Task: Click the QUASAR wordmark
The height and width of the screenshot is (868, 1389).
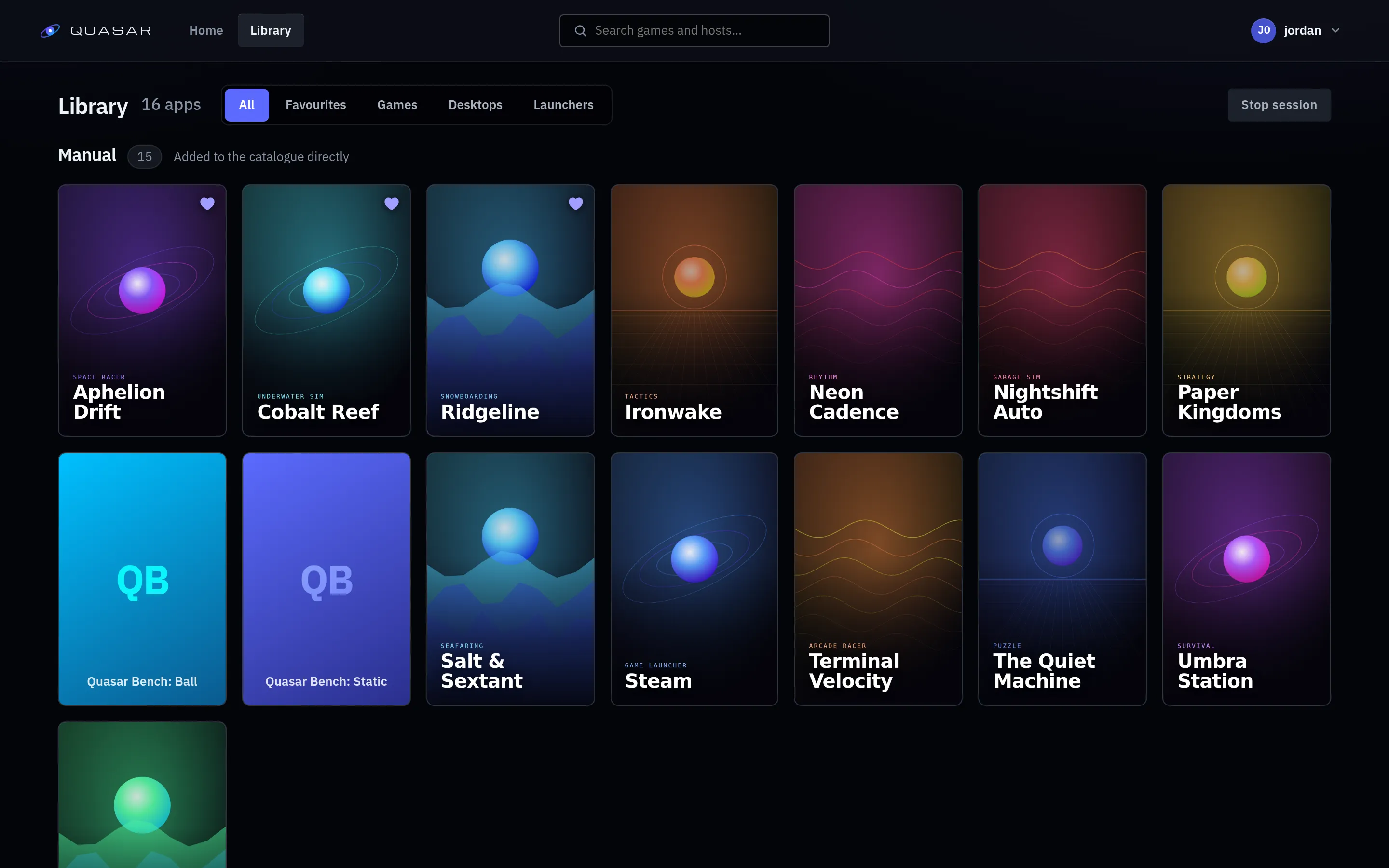Action: click(111, 30)
